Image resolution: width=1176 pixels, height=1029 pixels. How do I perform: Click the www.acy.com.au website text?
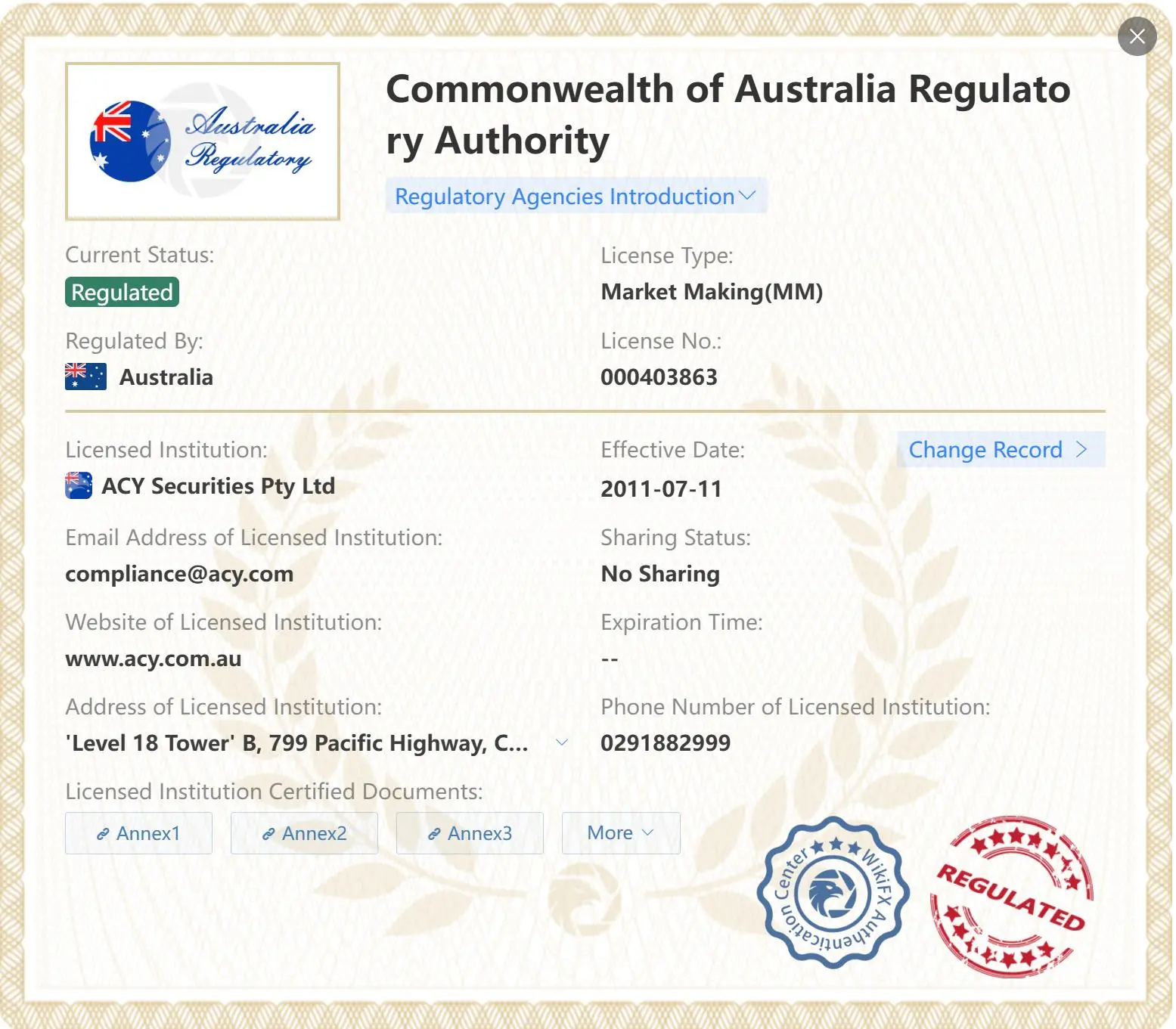154,659
